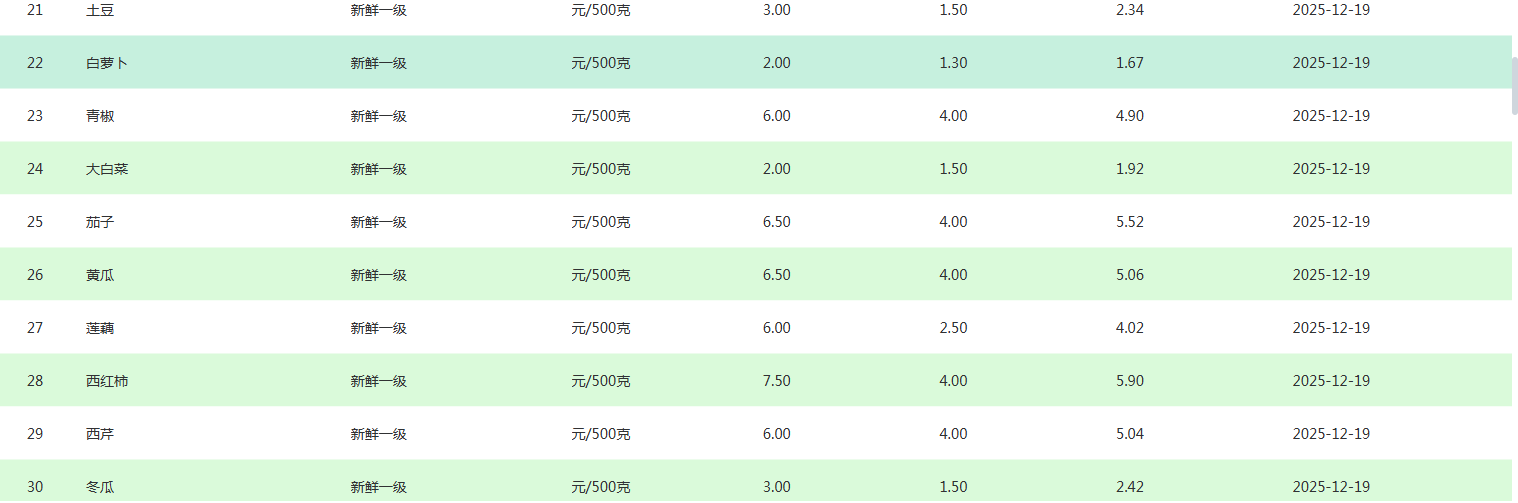Select 西芹 in the name column
This screenshot has height=503, width=1518.
[x=100, y=434]
